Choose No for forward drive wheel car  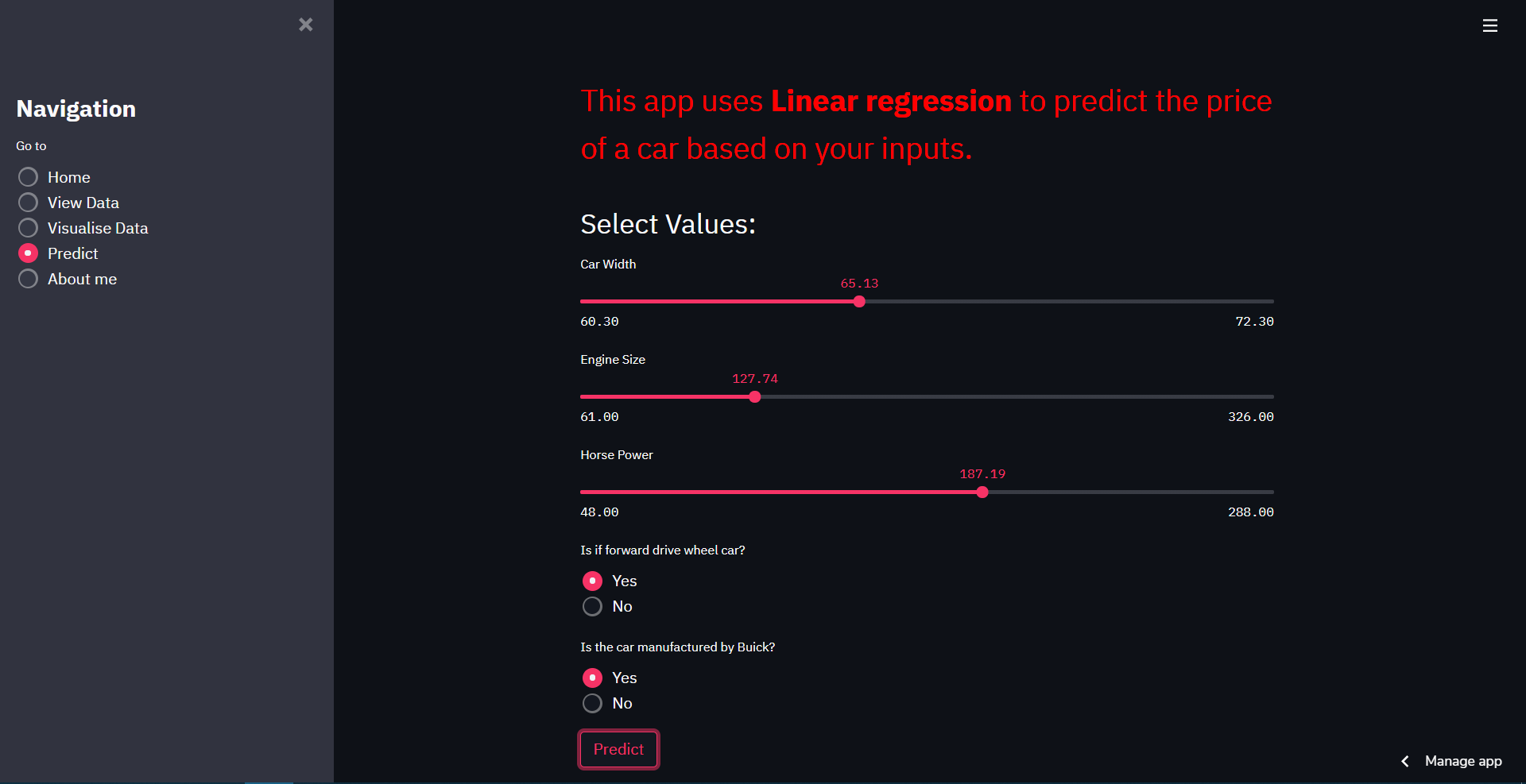pyautogui.click(x=591, y=606)
